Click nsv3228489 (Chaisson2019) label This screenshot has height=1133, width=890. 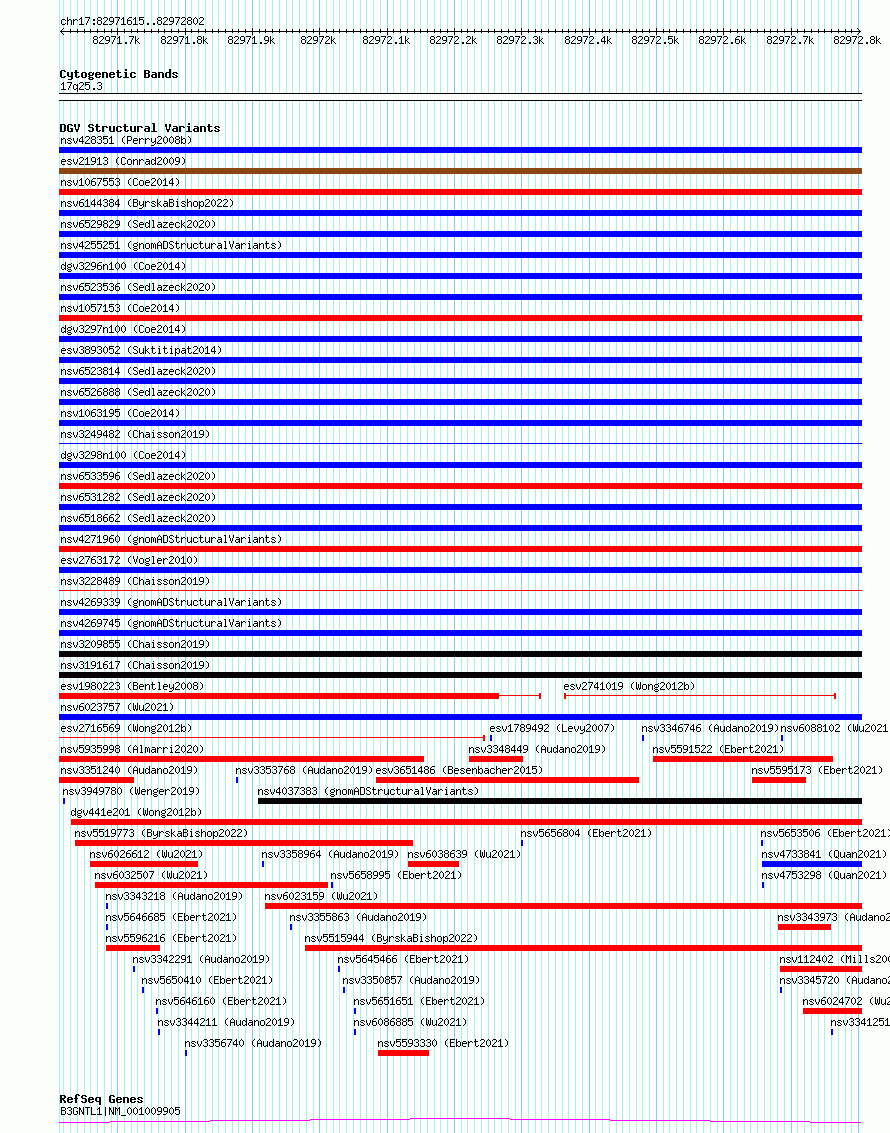[135, 581]
